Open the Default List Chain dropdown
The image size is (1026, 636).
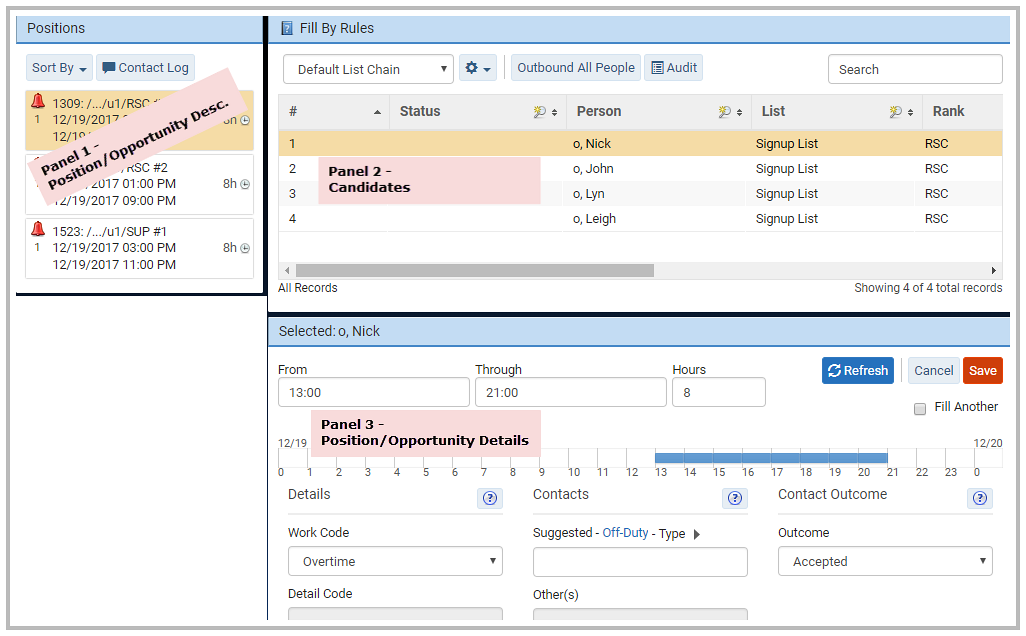tap(368, 69)
